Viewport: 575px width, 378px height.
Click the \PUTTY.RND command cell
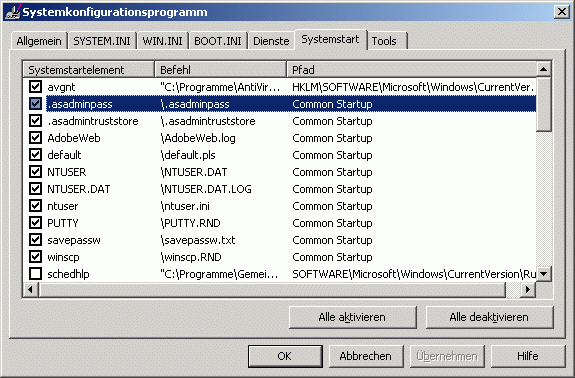[x=190, y=223]
